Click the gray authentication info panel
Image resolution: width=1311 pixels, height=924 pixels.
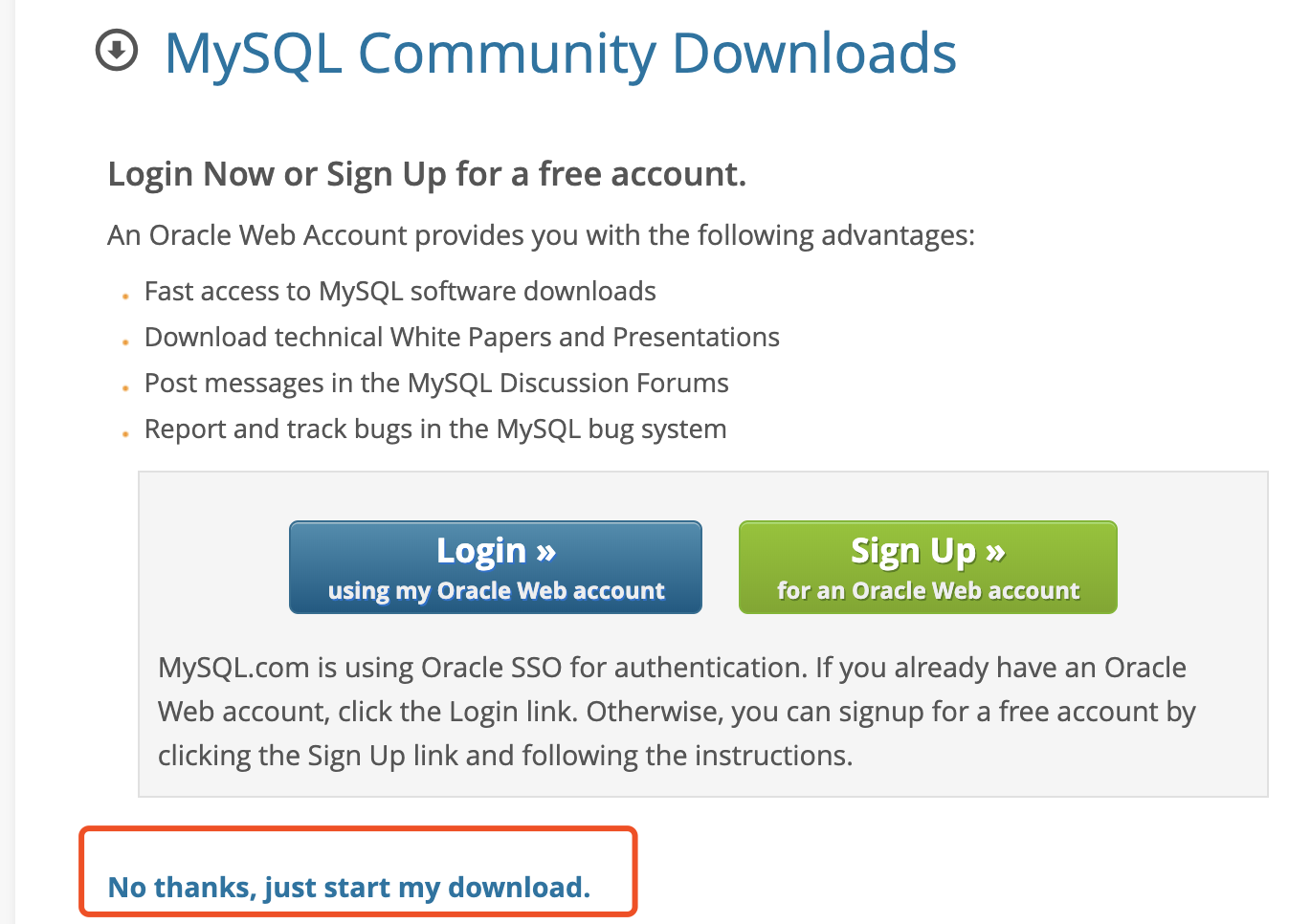point(703,633)
